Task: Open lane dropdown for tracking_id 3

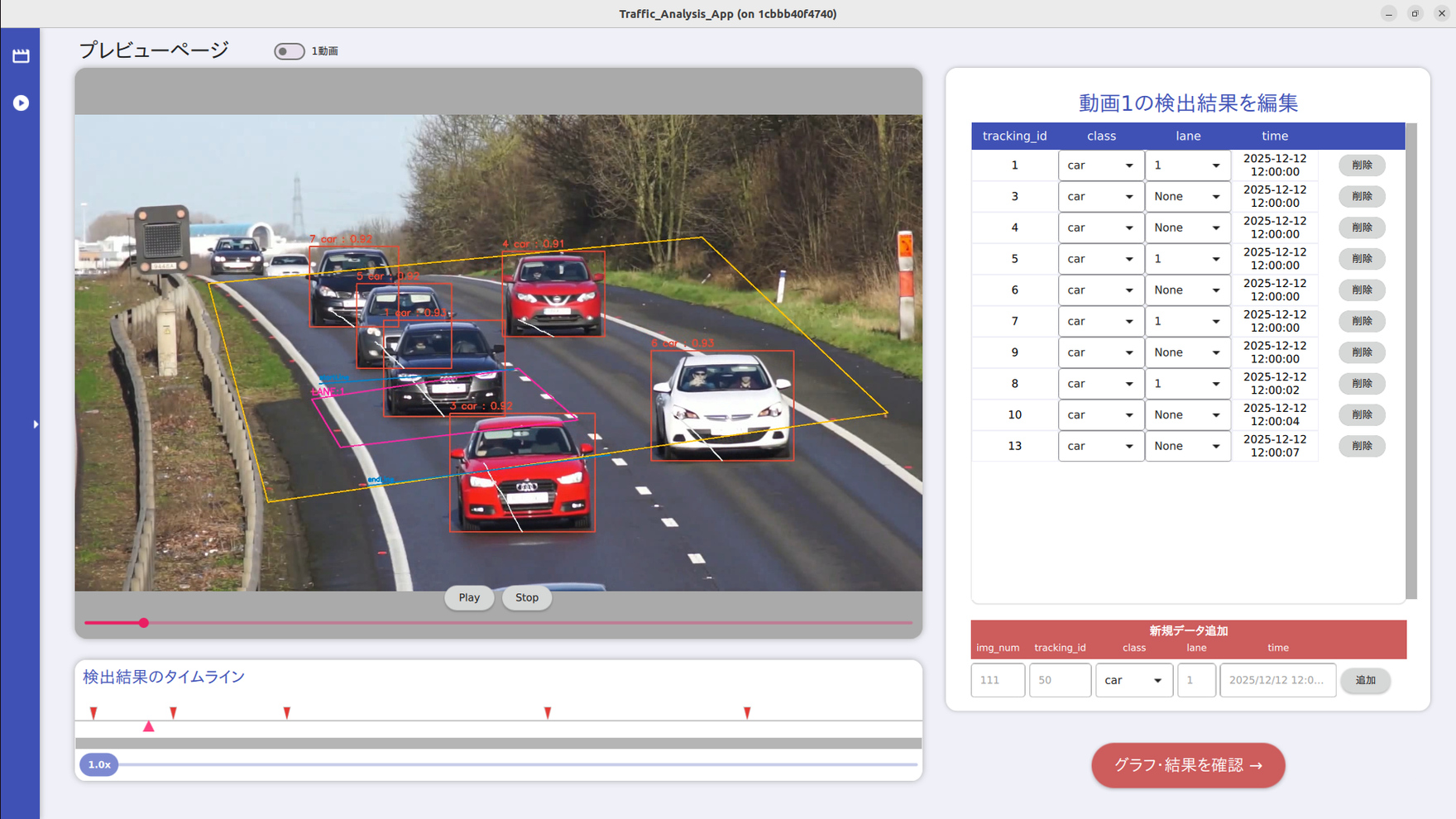Action: coord(1187,197)
